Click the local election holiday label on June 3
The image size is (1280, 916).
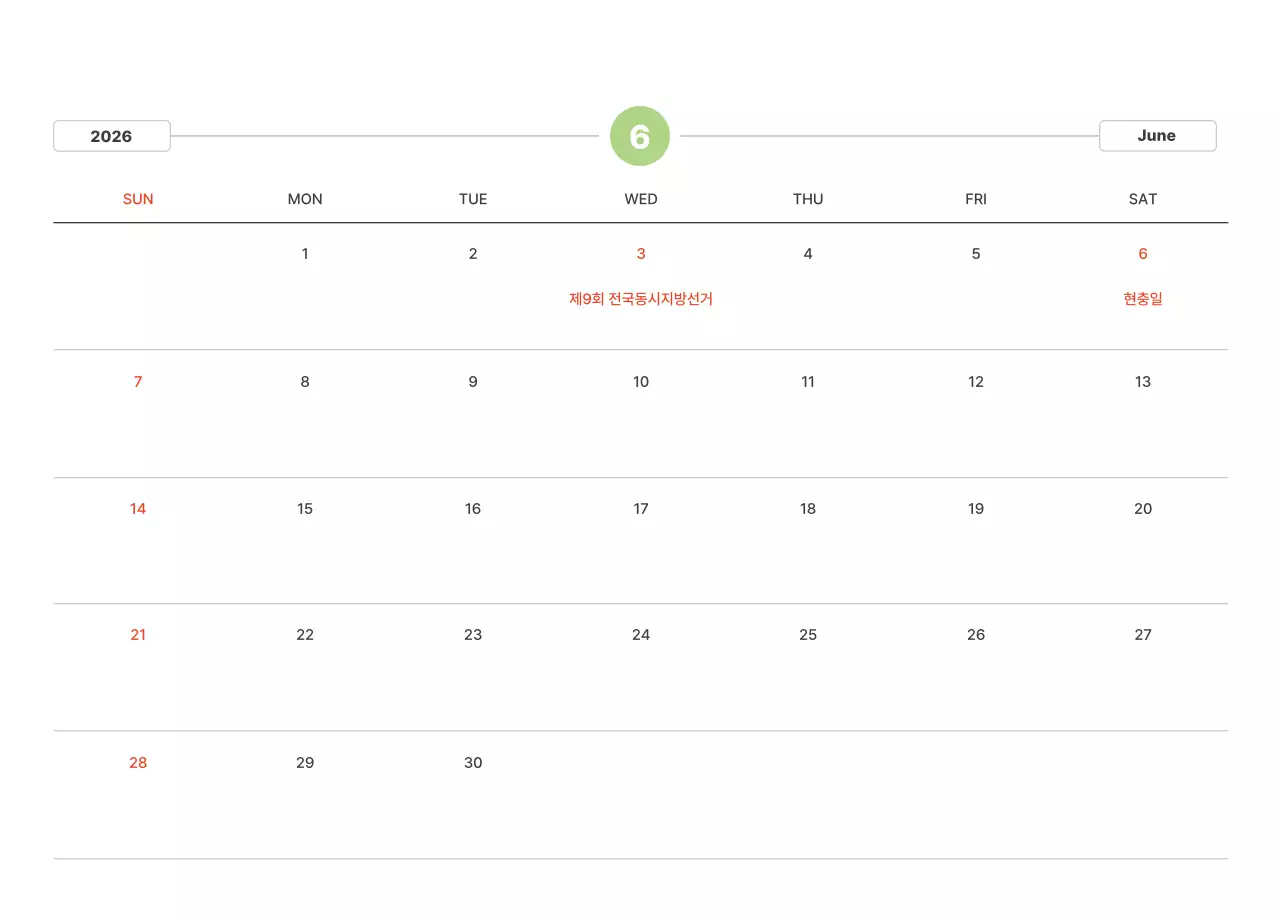641,299
